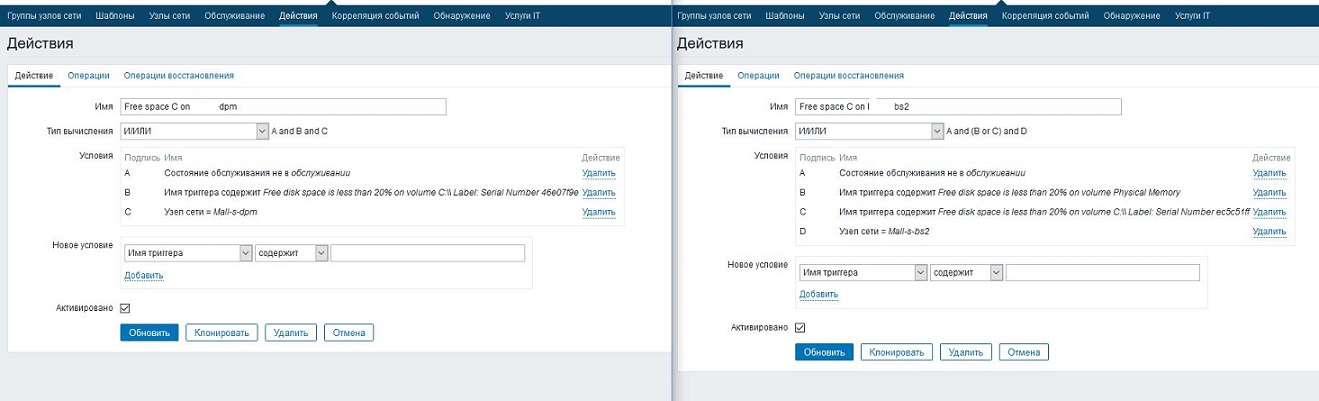Expand Имя триггера condition dropdown, right window
This screenshot has width=1319, height=401.
pyautogui.click(x=864, y=272)
